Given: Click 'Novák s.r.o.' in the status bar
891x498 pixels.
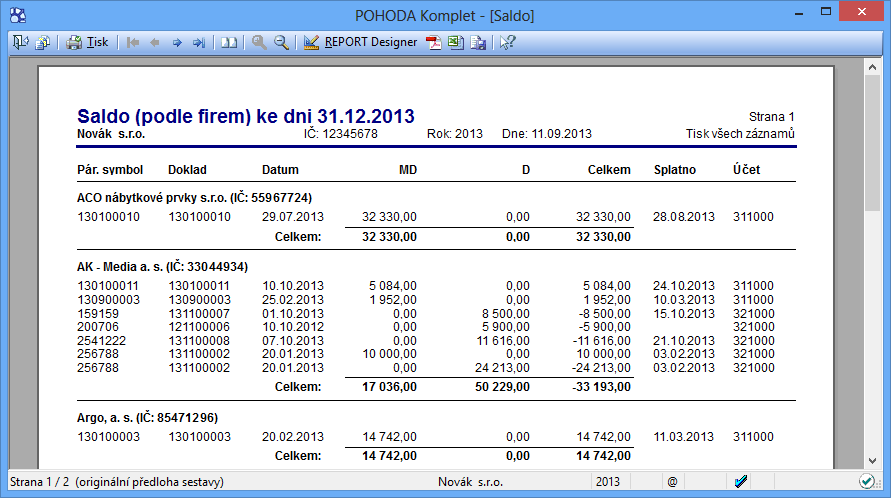Looking at the screenshot, I should coord(470,482).
